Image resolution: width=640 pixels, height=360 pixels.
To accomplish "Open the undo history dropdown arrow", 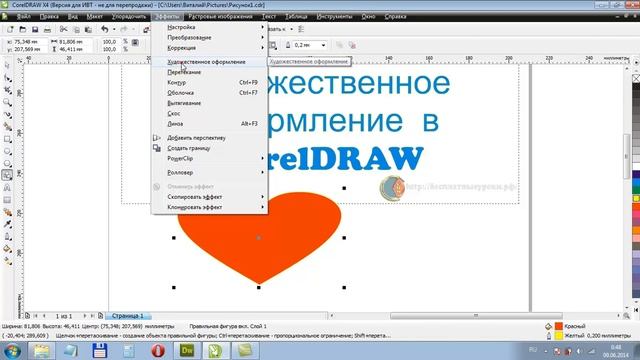I will pyautogui.click(x=114, y=29).
